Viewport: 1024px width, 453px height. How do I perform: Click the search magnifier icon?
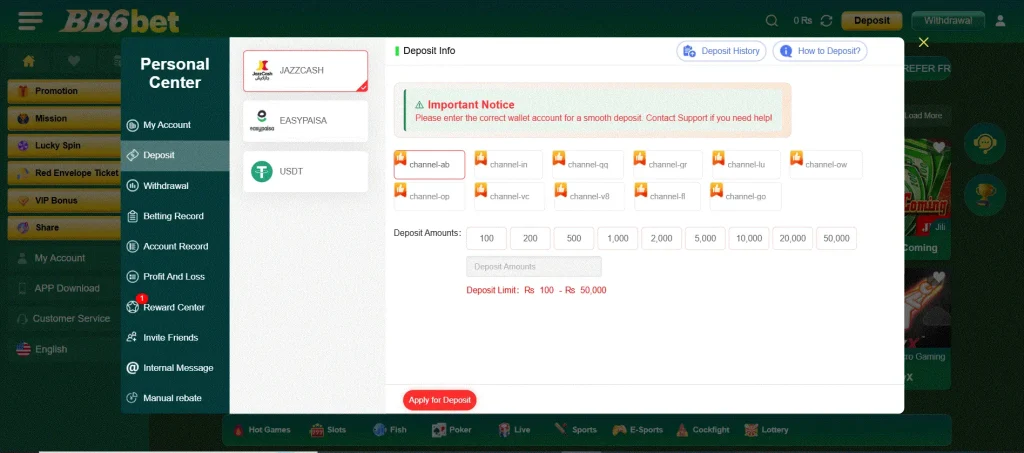pos(771,21)
